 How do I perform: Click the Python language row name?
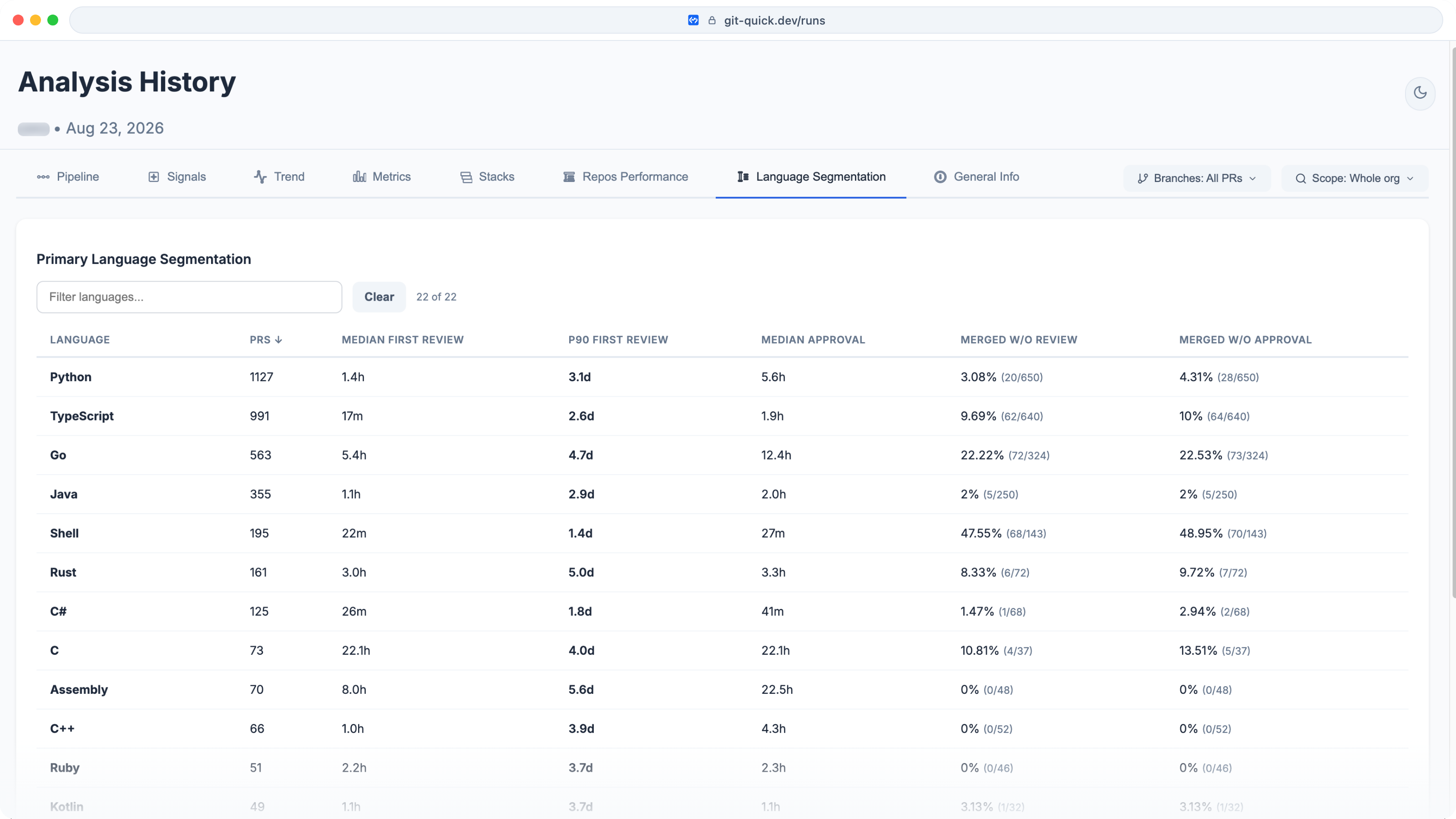(x=71, y=377)
